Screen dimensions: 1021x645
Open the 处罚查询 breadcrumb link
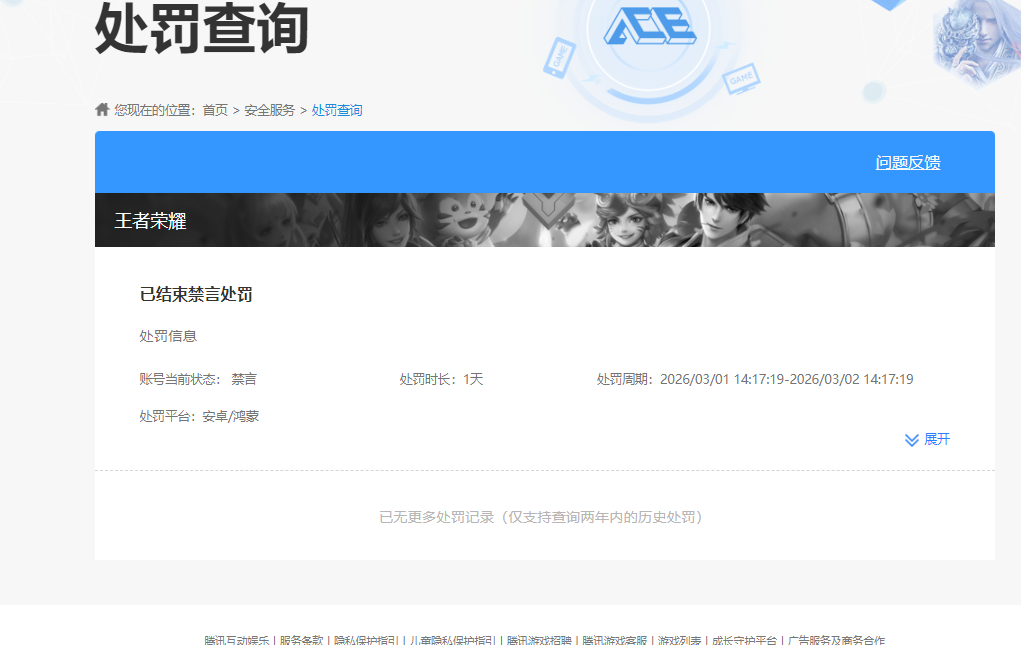tap(339, 109)
